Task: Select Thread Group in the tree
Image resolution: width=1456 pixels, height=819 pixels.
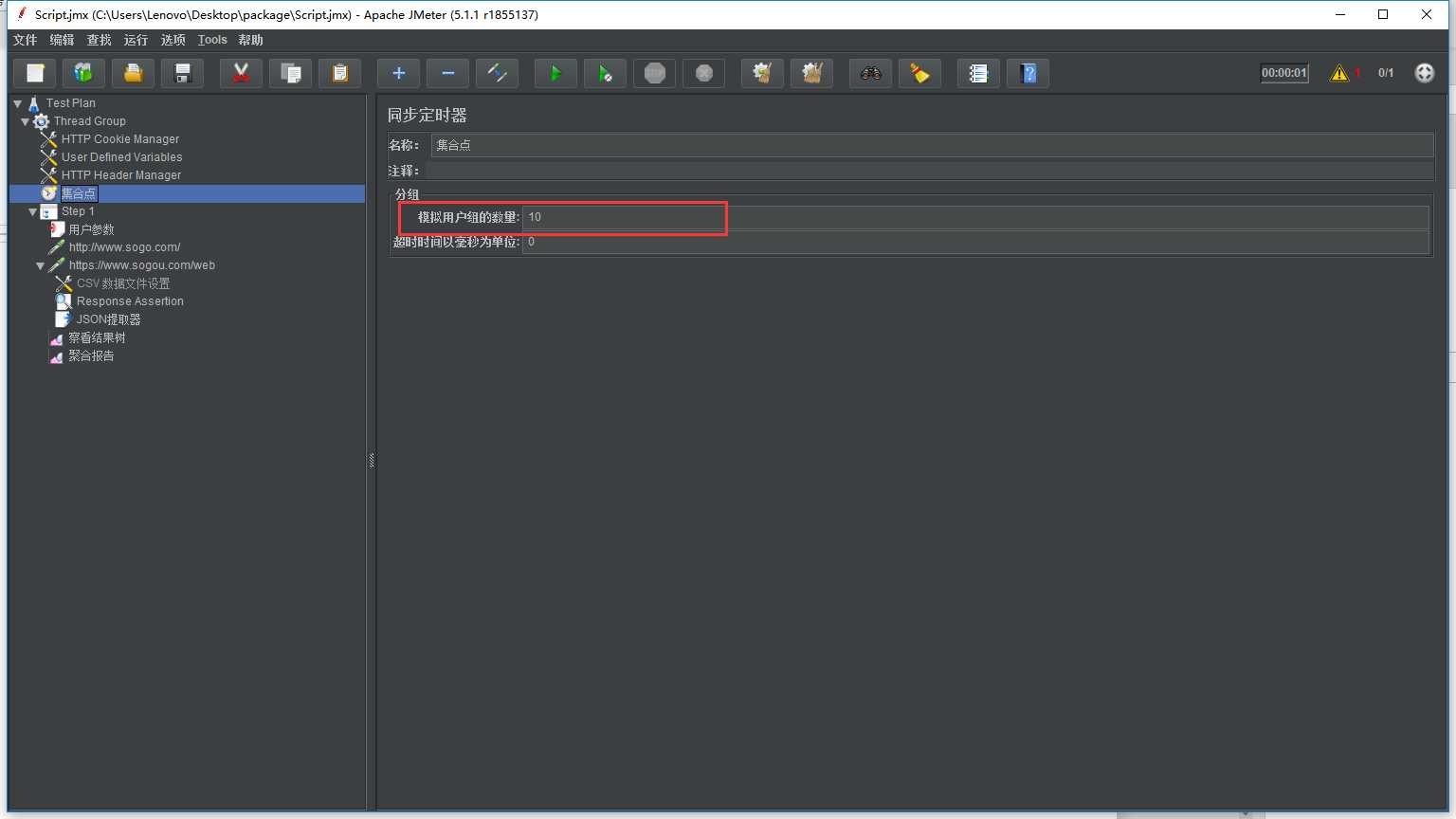Action: [90, 121]
